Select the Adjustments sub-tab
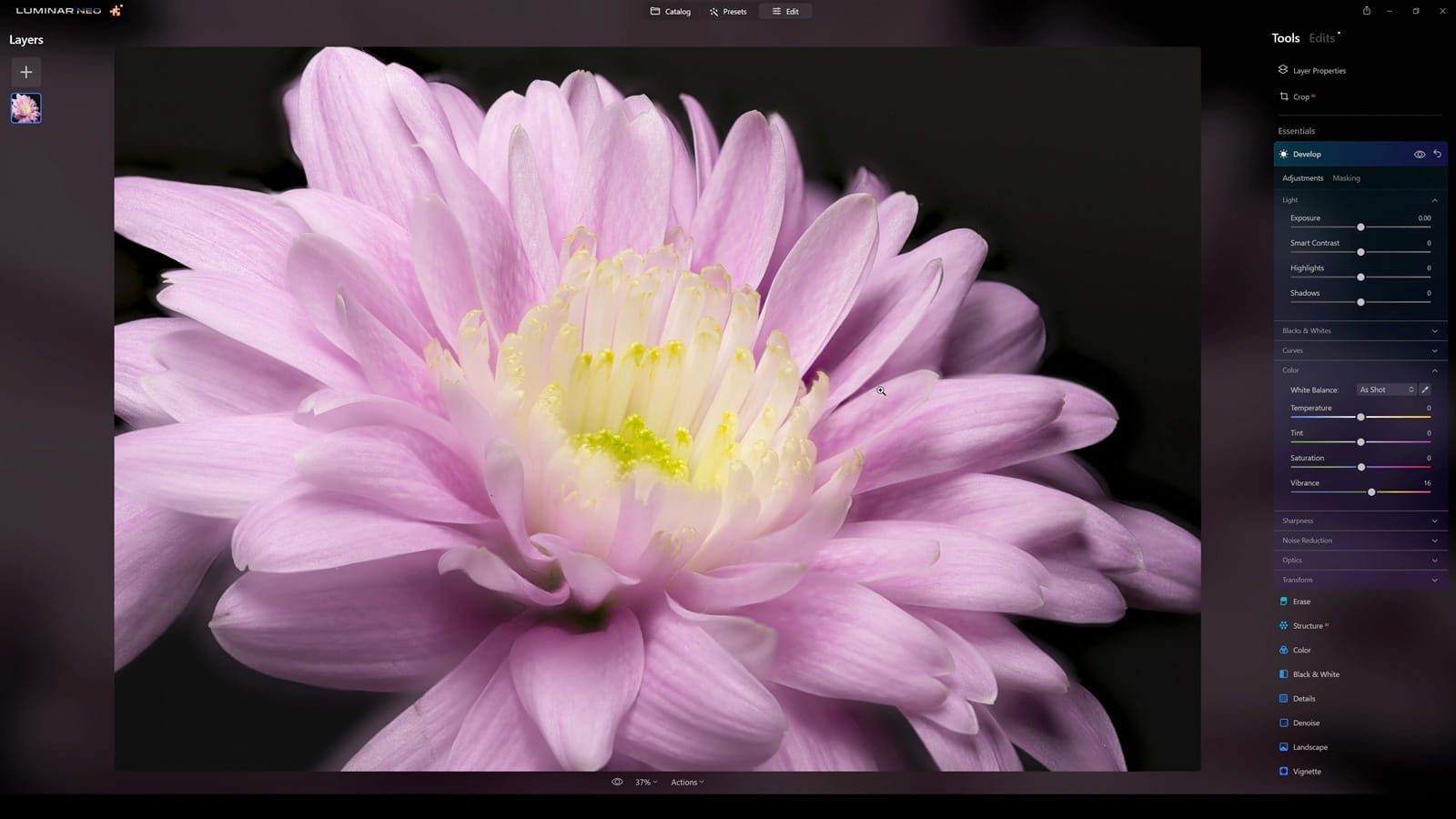Image resolution: width=1456 pixels, height=819 pixels. [x=1302, y=178]
